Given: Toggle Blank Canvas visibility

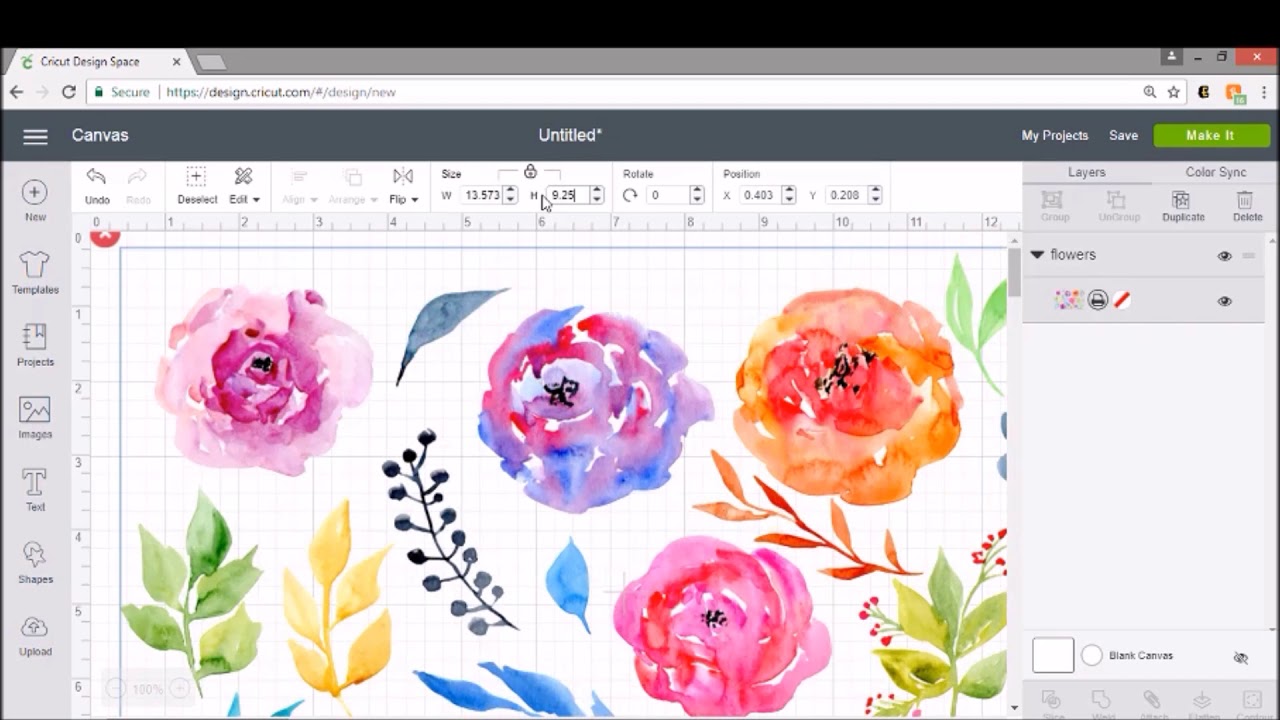Looking at the screenshot, I should coord(1241,657).
